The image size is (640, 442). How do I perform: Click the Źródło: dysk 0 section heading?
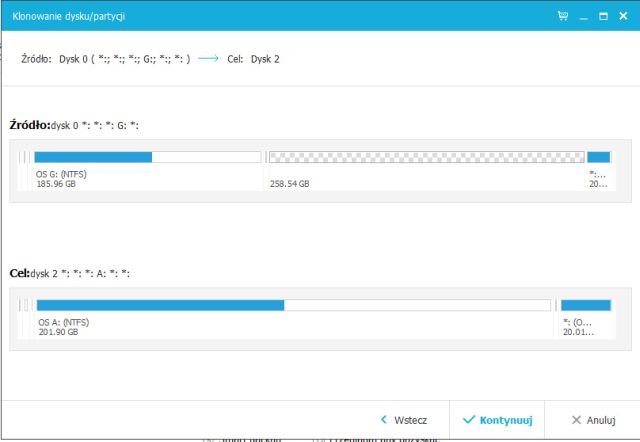[x=74, y=125]
